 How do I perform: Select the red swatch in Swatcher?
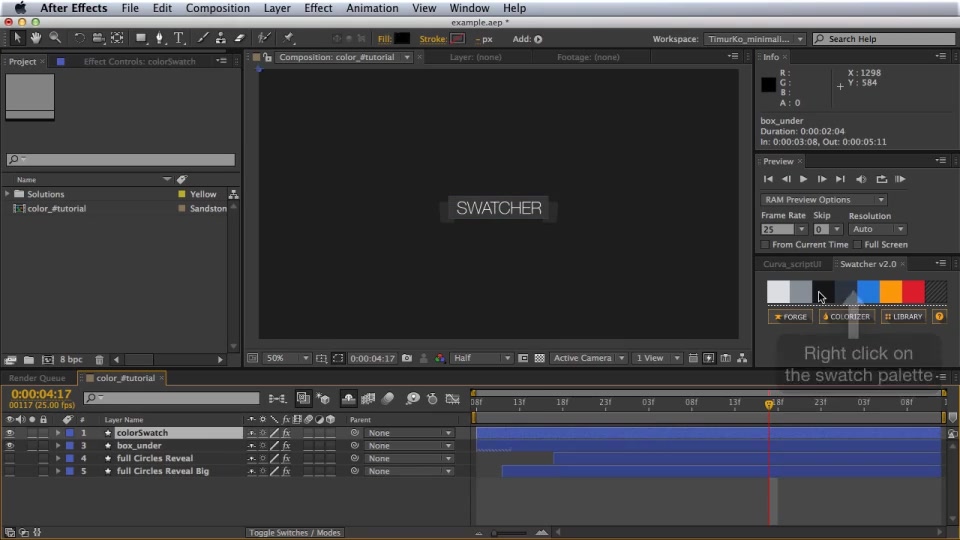tap(913, 291)
